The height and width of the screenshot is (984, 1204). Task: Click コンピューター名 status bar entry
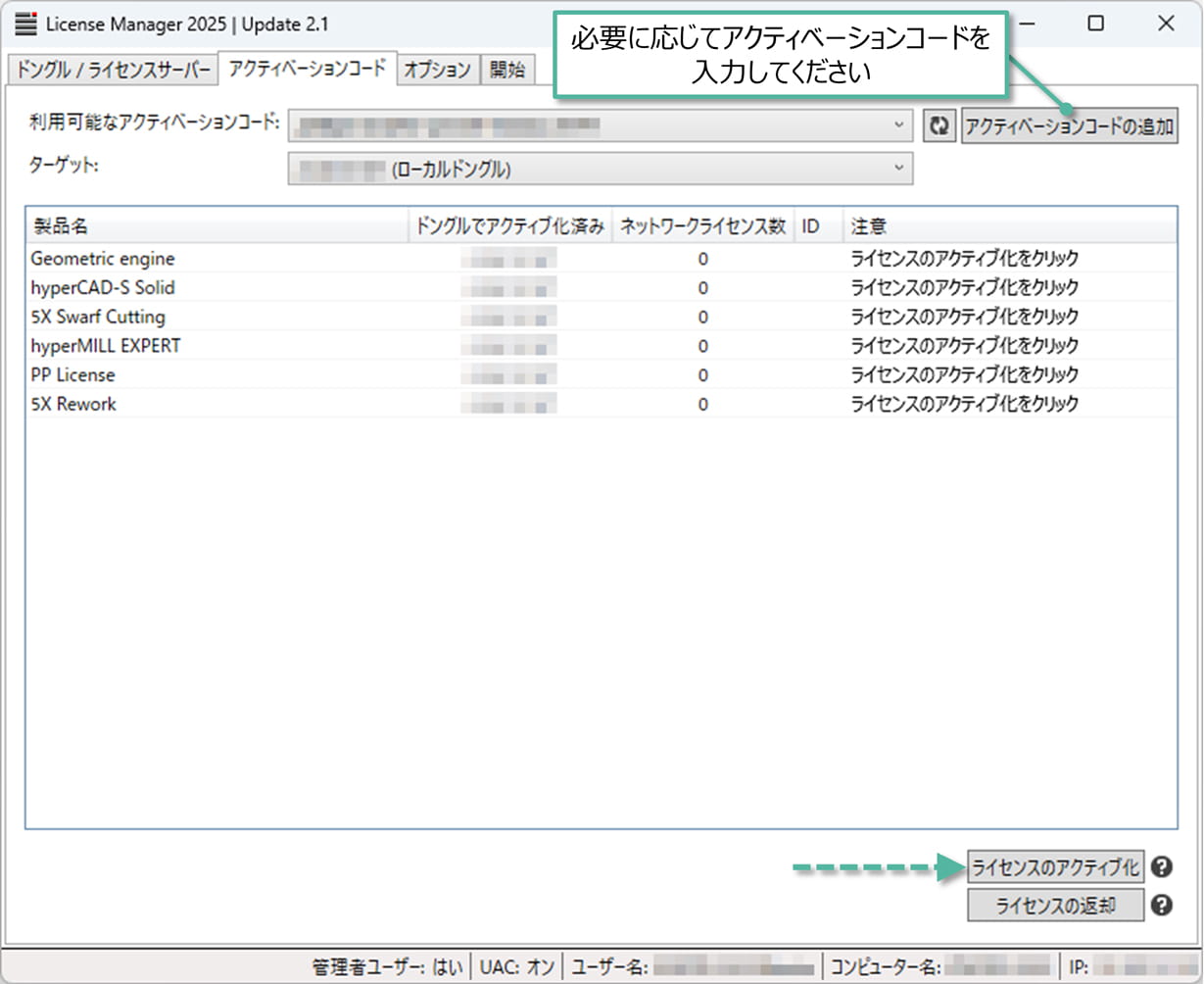coord(939,966)
